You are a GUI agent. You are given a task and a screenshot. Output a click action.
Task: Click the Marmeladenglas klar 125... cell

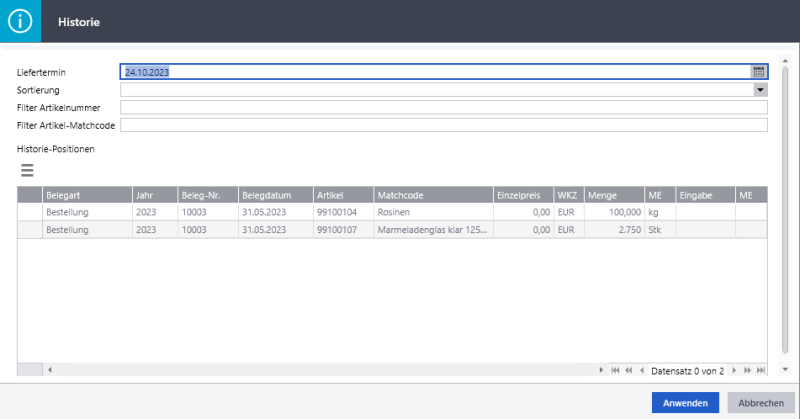tap(434, 230)
